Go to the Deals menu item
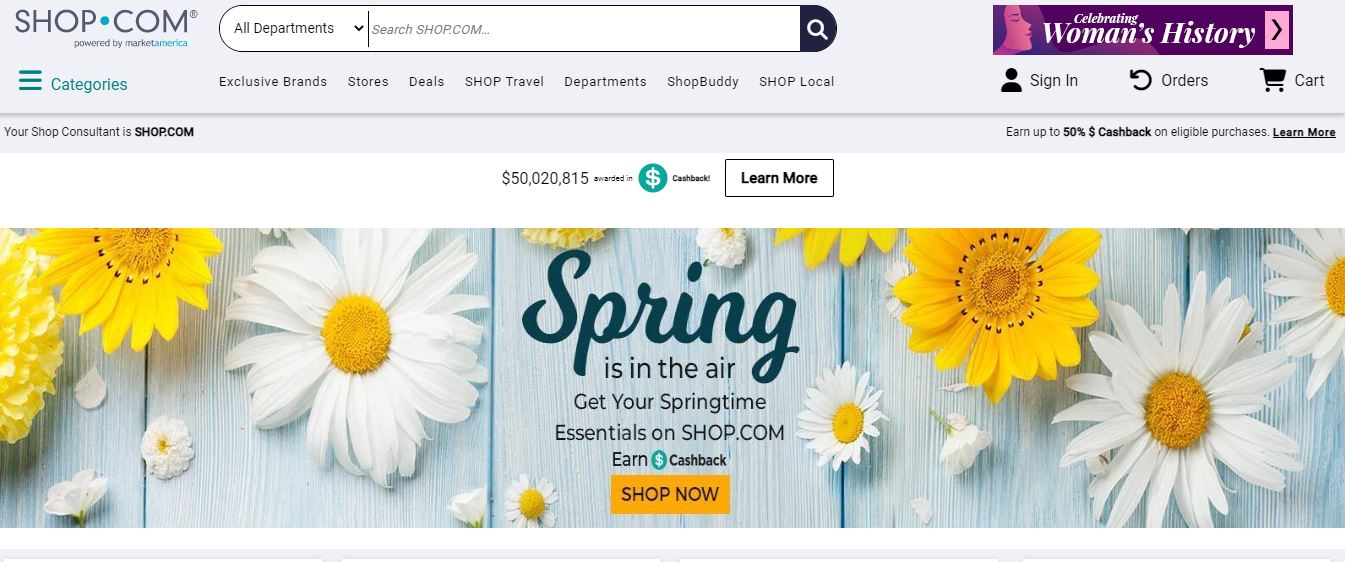Viewport: 1345px width, 562px height. (x=426, y=82)
